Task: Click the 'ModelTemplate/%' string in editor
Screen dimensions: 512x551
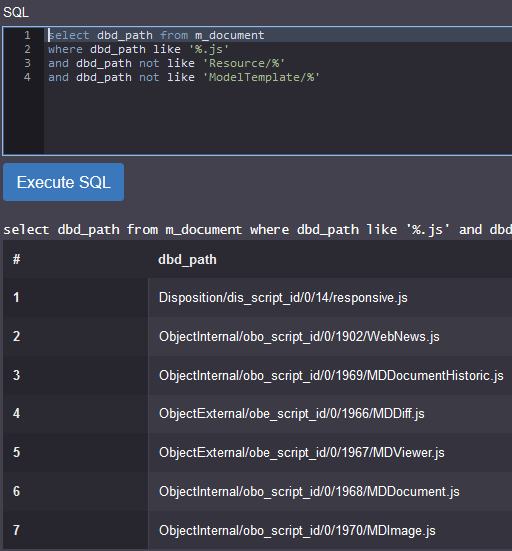Action: 261,77
